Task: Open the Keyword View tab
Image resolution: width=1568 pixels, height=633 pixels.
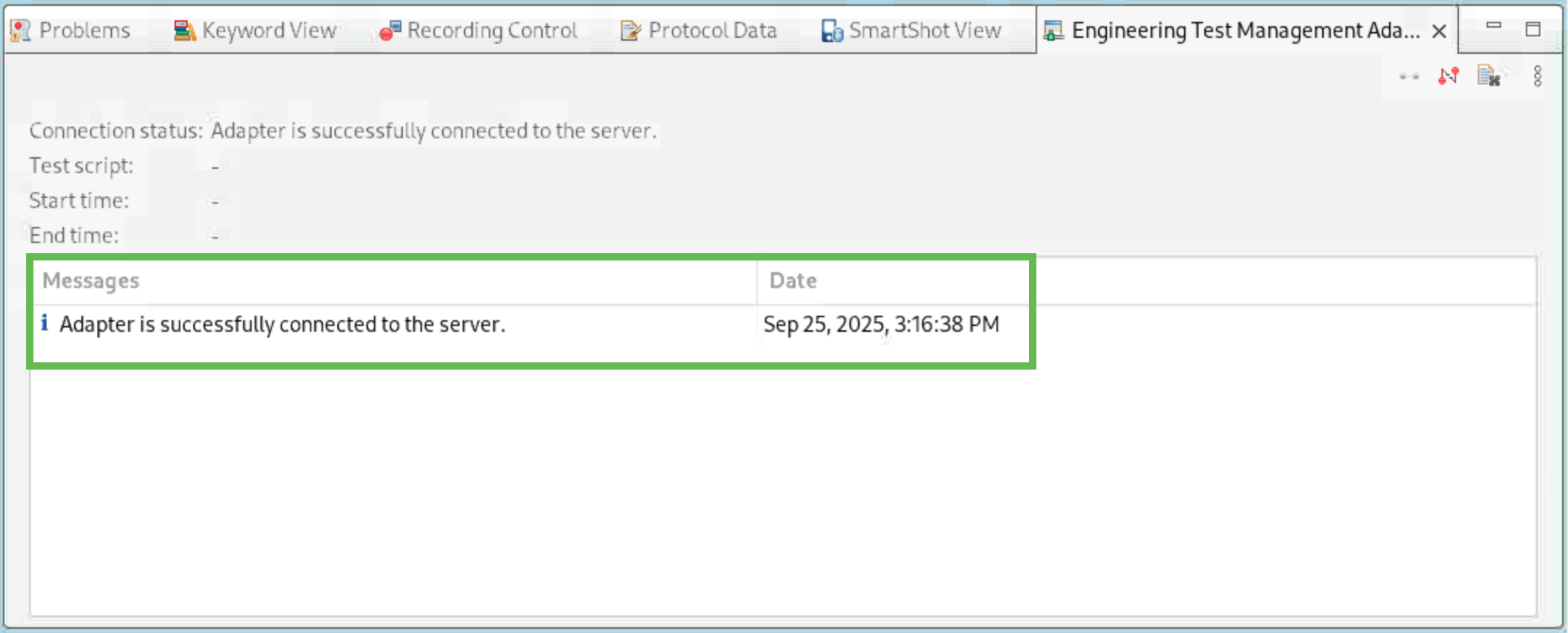Action: pyautogui.click(x=268, y=31)
